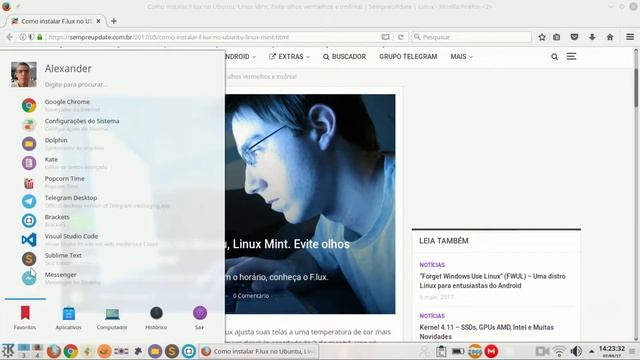Open the Firefox bookmarks library icon
The height and width of the screenshot is (360, 640).
click(x=557, y=37)
